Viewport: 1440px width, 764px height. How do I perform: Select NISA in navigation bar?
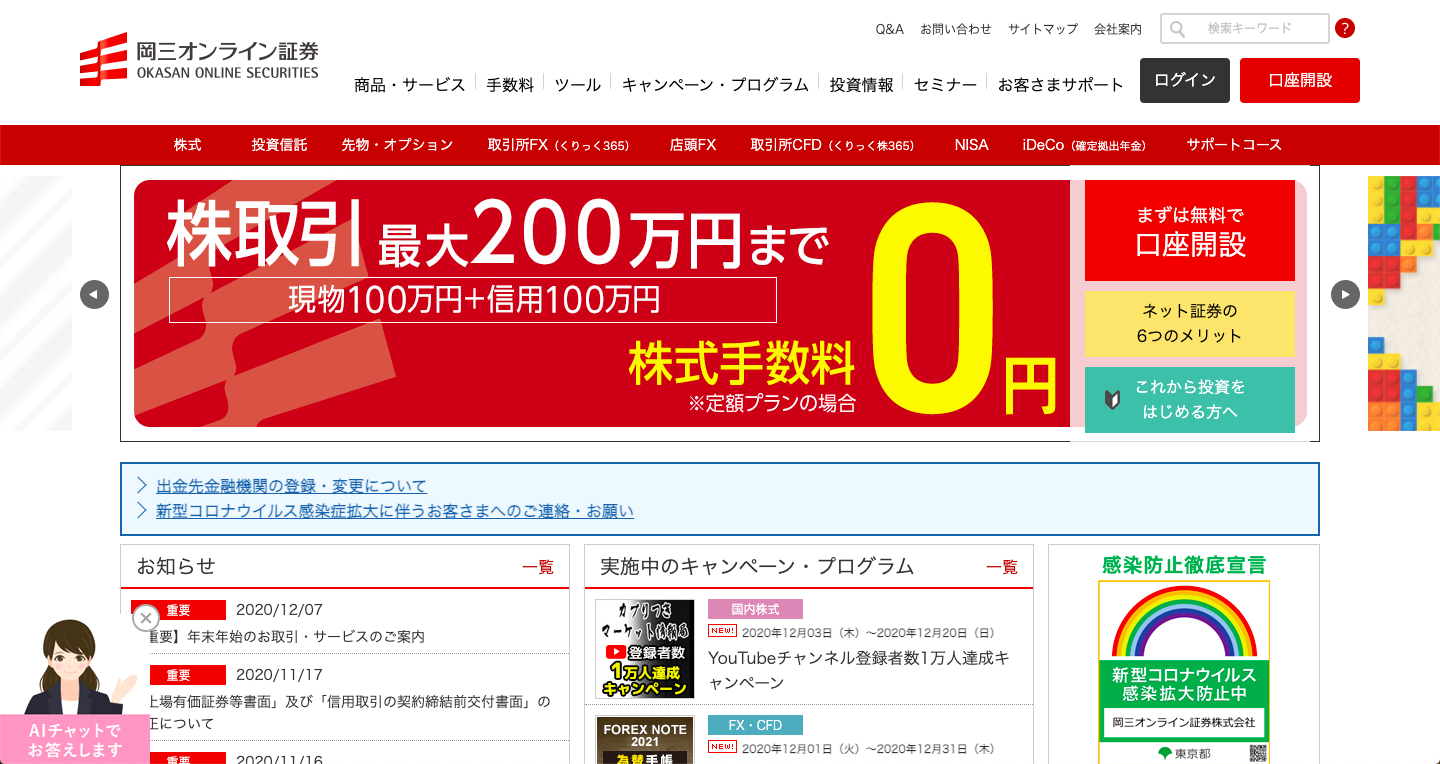[x=971, y=145]
